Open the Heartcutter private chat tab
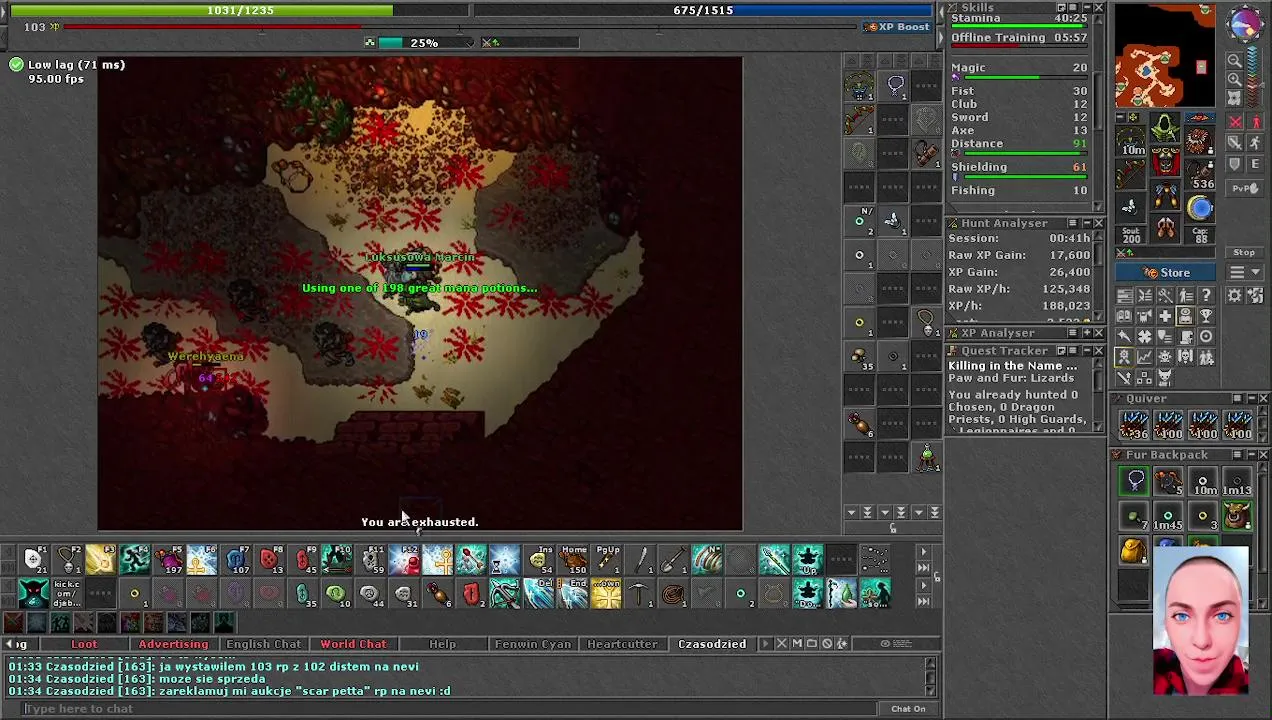The width and height of the screenshot is (1272, 720). (x=622, y=644)
